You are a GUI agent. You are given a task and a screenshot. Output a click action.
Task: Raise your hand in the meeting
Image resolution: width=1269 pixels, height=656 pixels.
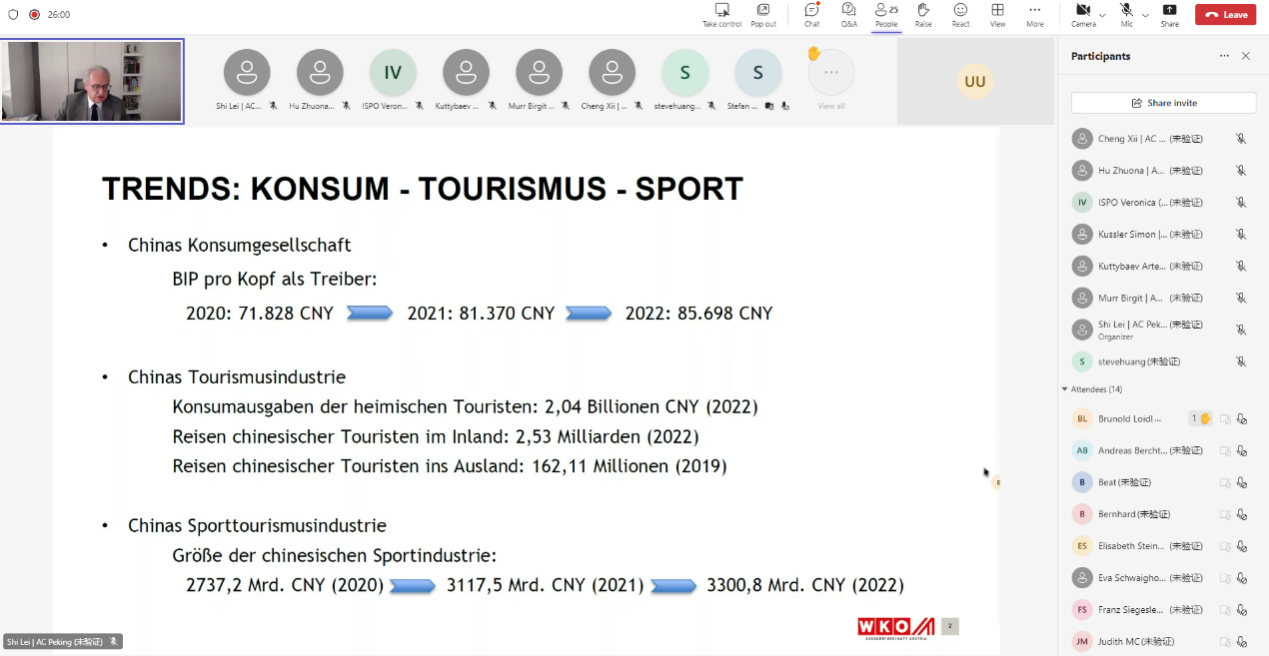click(923, 14)
